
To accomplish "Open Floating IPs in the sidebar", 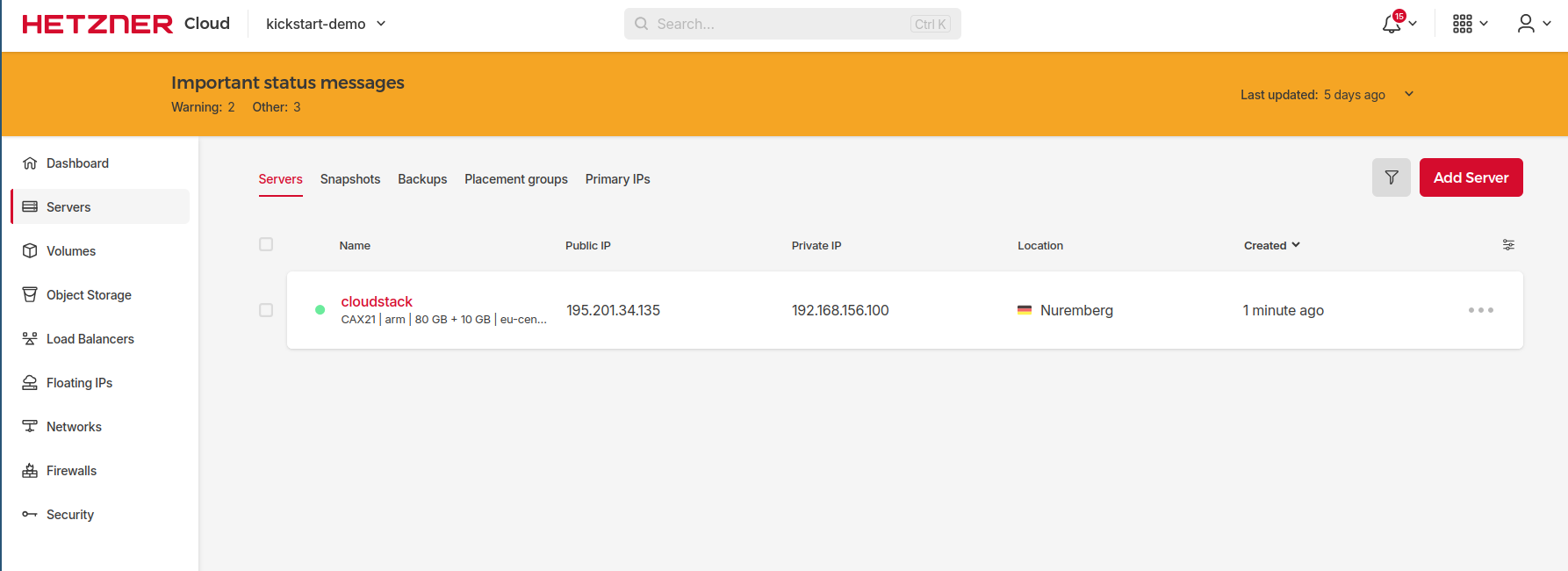I will pos(101,383).
